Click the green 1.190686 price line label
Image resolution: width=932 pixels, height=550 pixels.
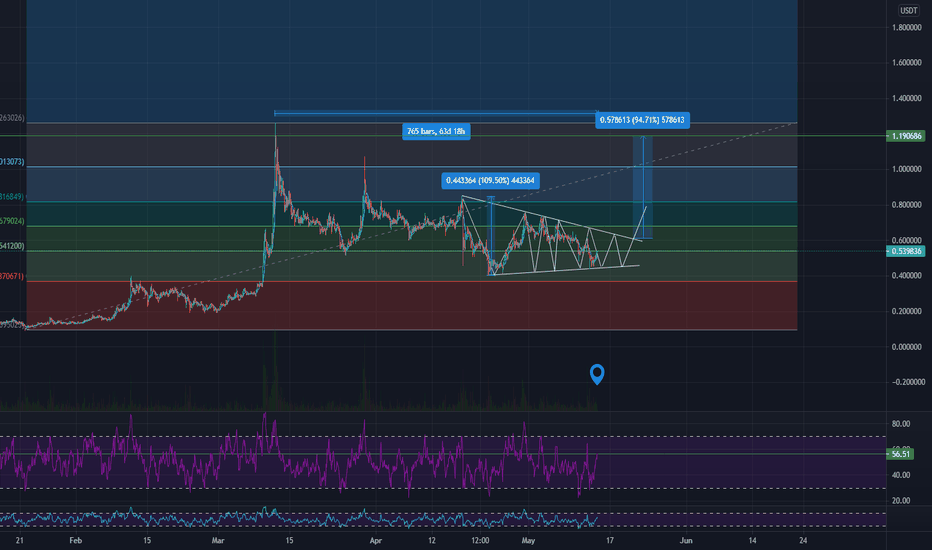tap(906, 136)
